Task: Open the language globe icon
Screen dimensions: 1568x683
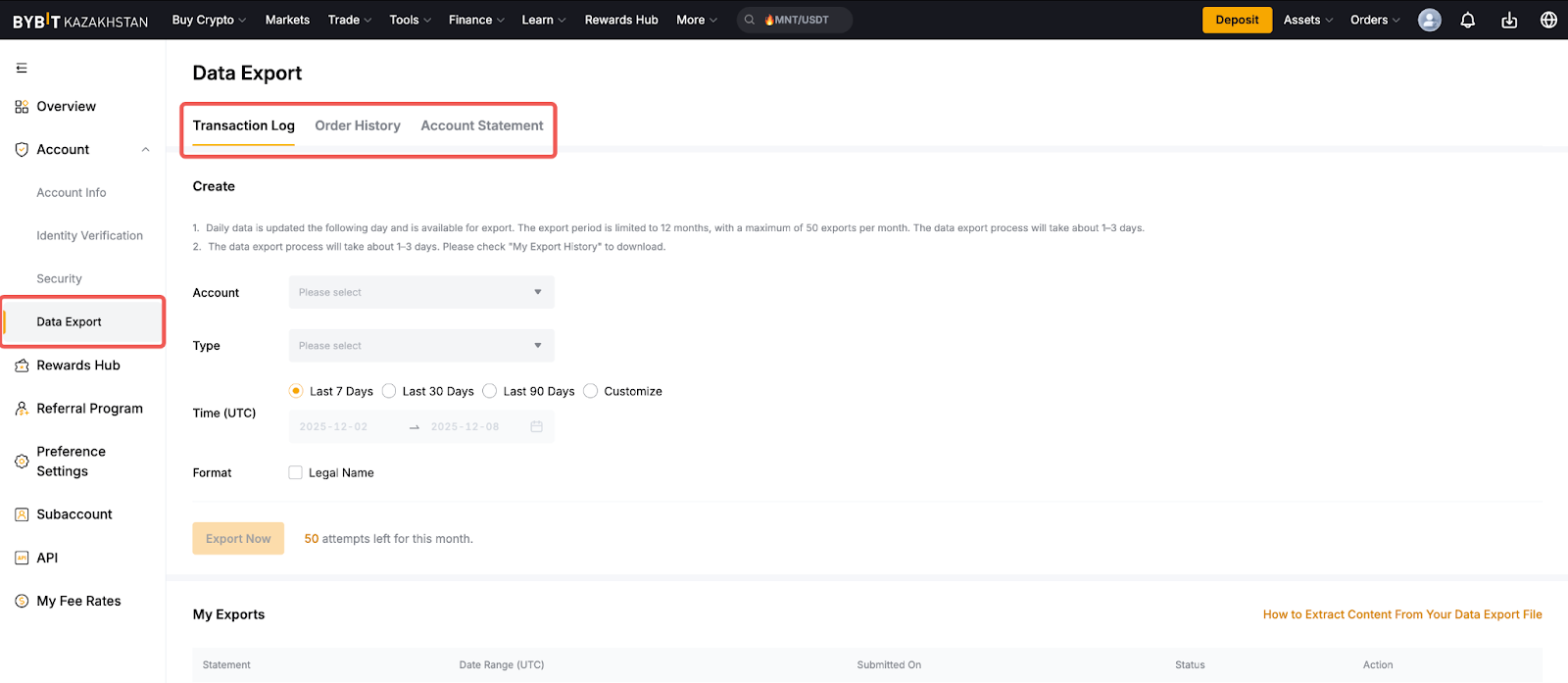Action: point(1548,21)
